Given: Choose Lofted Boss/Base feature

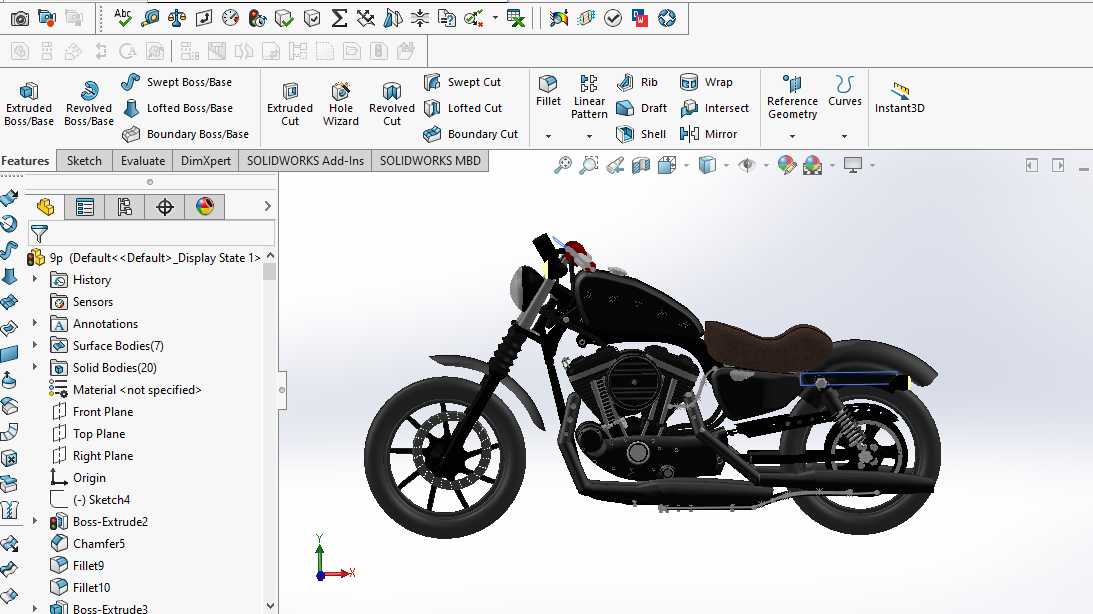Looking at the screenshot, I should [x=177, y=108].
